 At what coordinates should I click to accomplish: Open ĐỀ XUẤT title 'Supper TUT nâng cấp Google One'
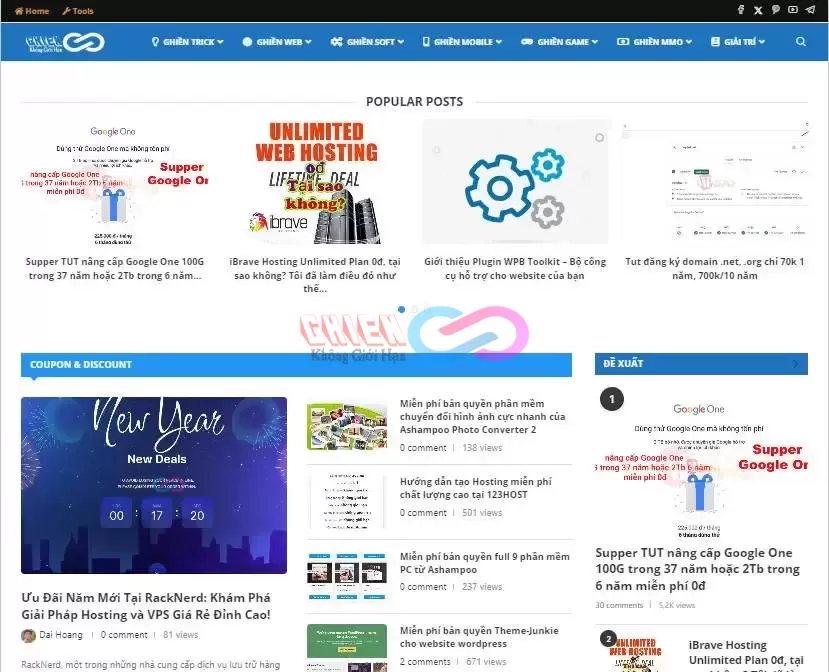tap(698, 569)
